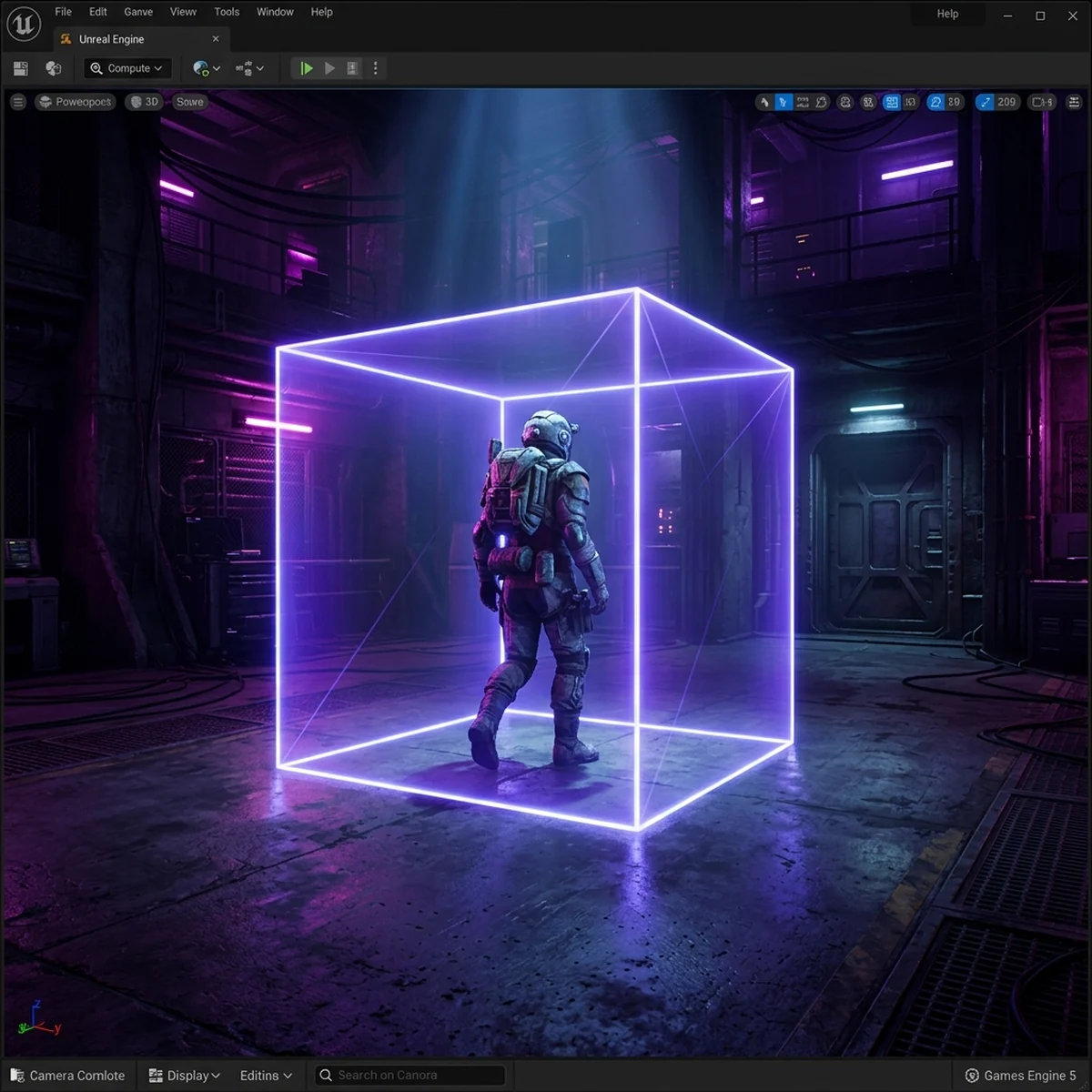Screen dimensions: 1092x1092
Task: Expand the globe platforms dropdown arrow
Action: pyautogui.click(x=216, y=69)
